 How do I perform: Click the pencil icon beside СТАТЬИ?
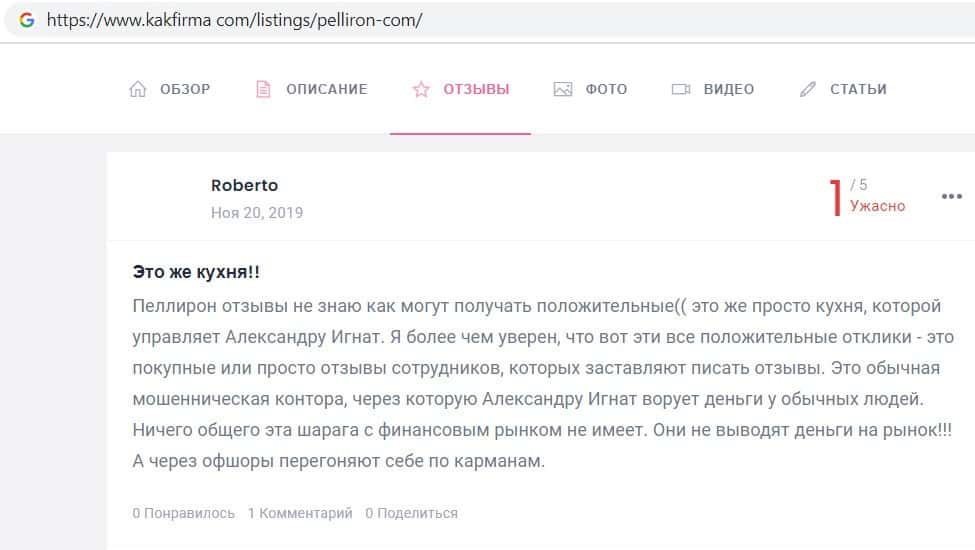tap(808, 89)
